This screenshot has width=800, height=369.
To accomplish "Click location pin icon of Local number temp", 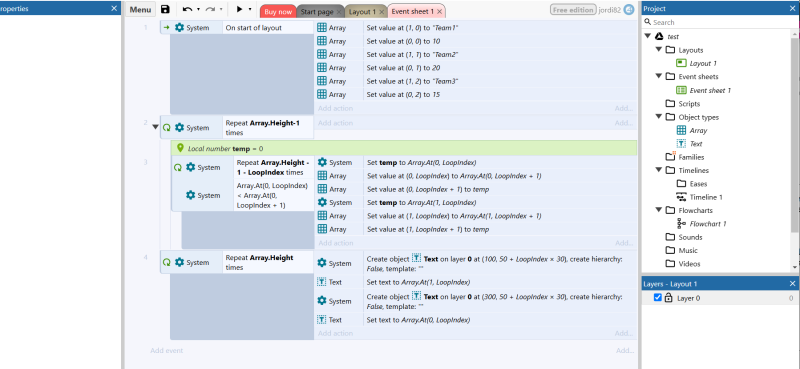I will coord(180,148).
